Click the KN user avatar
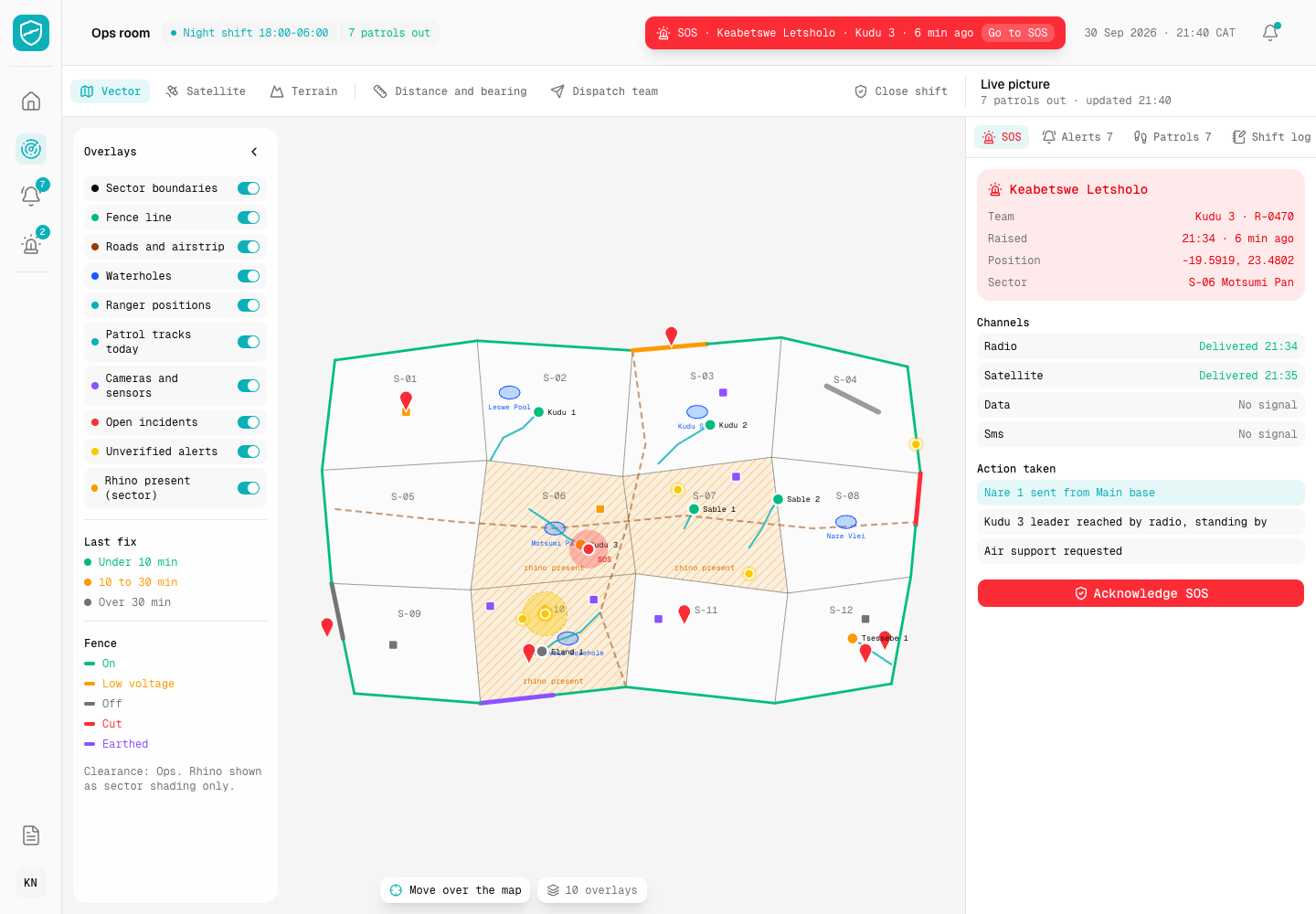1316x914 pixels. pos(31,883)
